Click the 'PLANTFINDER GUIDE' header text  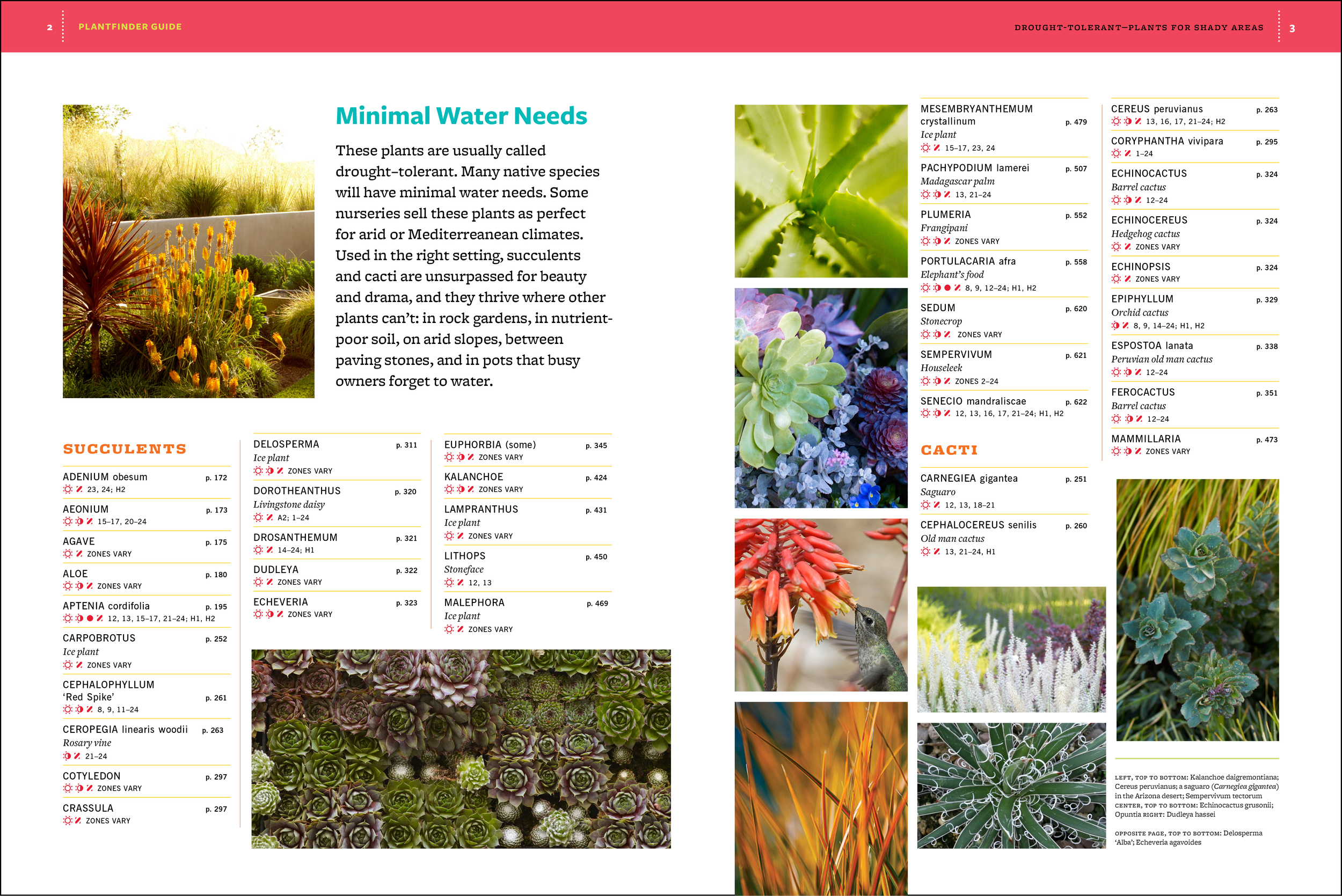(x=130, y=27)
